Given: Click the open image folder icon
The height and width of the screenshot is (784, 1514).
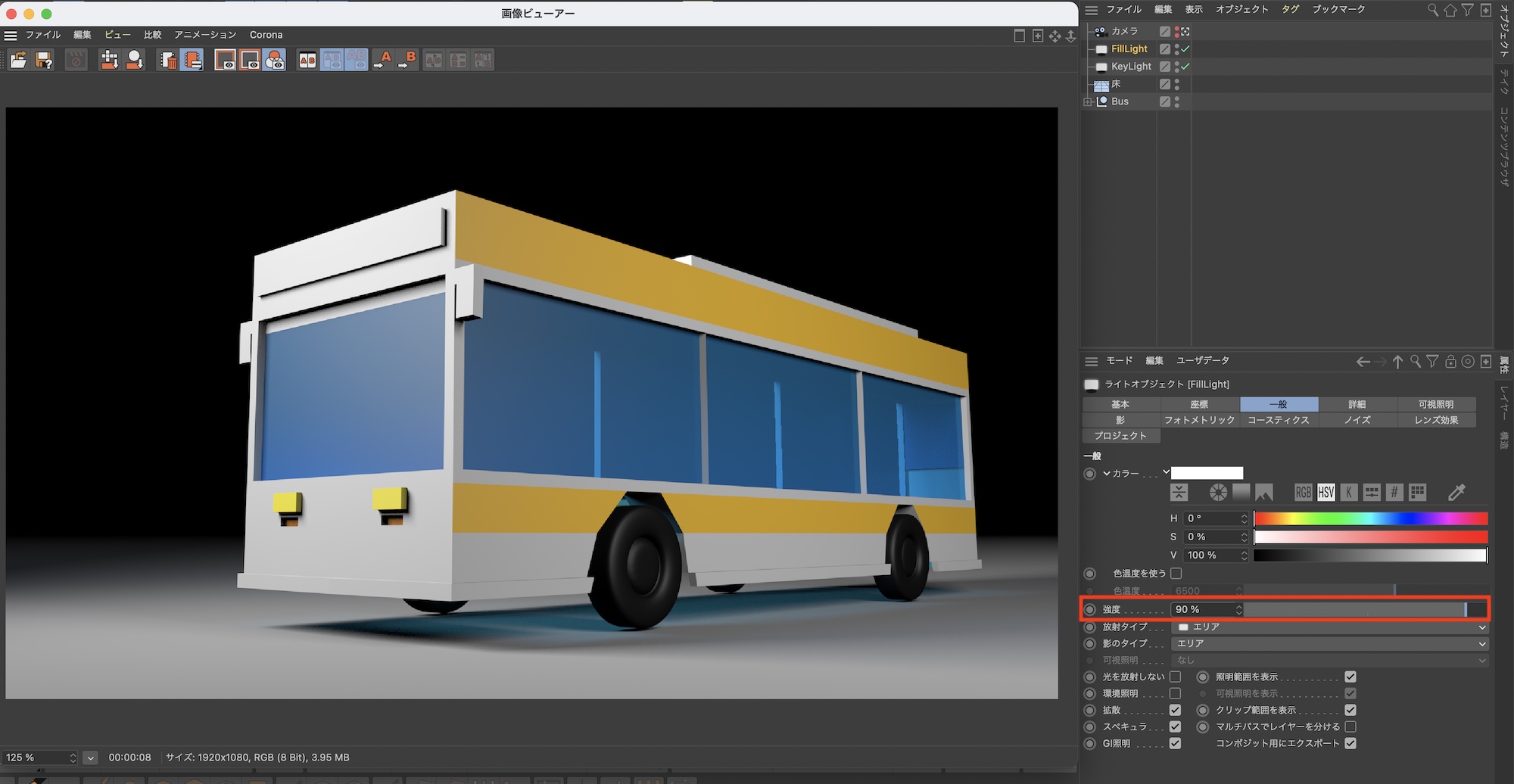Looking at the screenshot, I should pyautogui.click(x=18, y=60).
